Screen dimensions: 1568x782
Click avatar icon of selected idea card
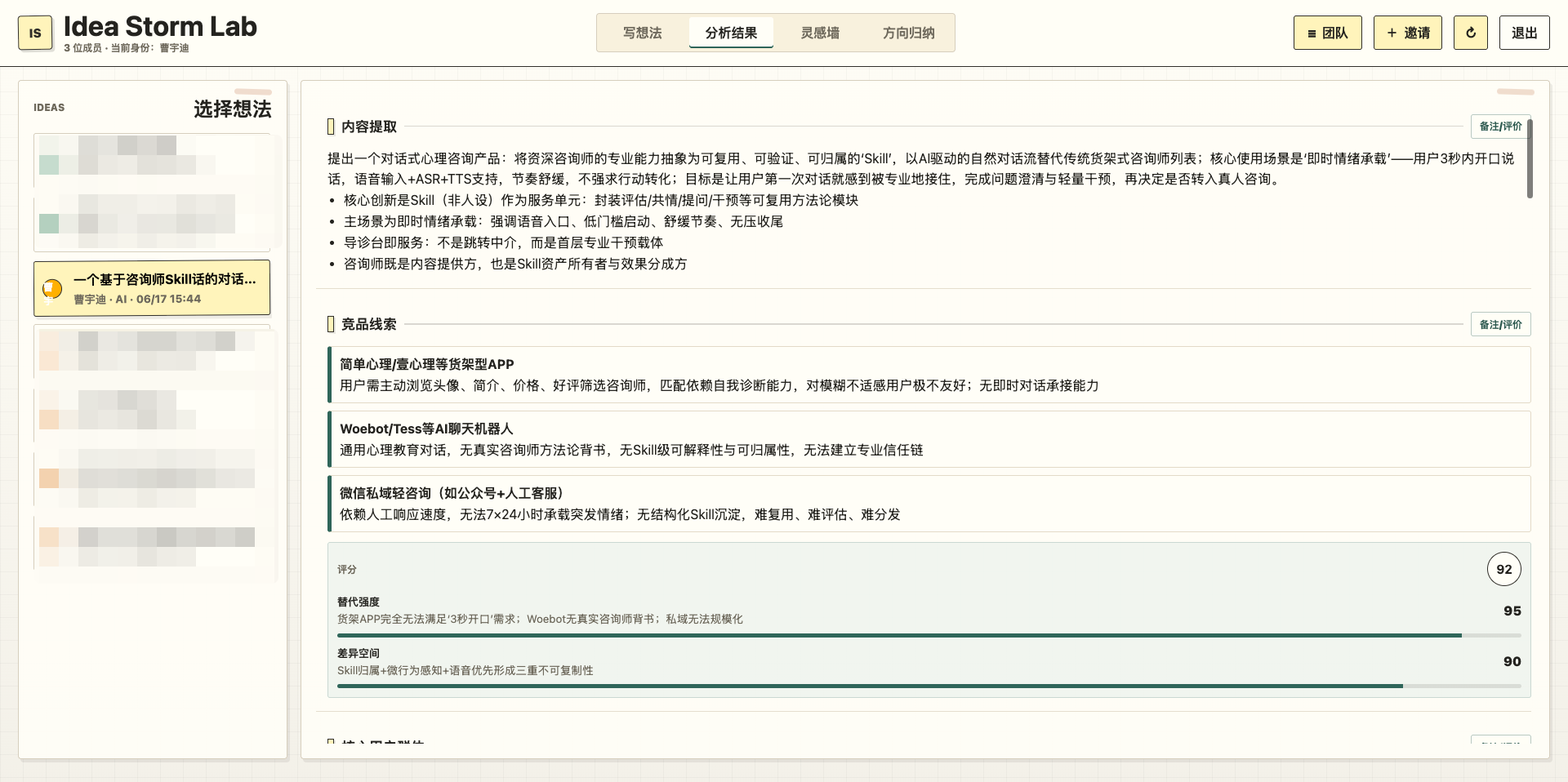52,288
